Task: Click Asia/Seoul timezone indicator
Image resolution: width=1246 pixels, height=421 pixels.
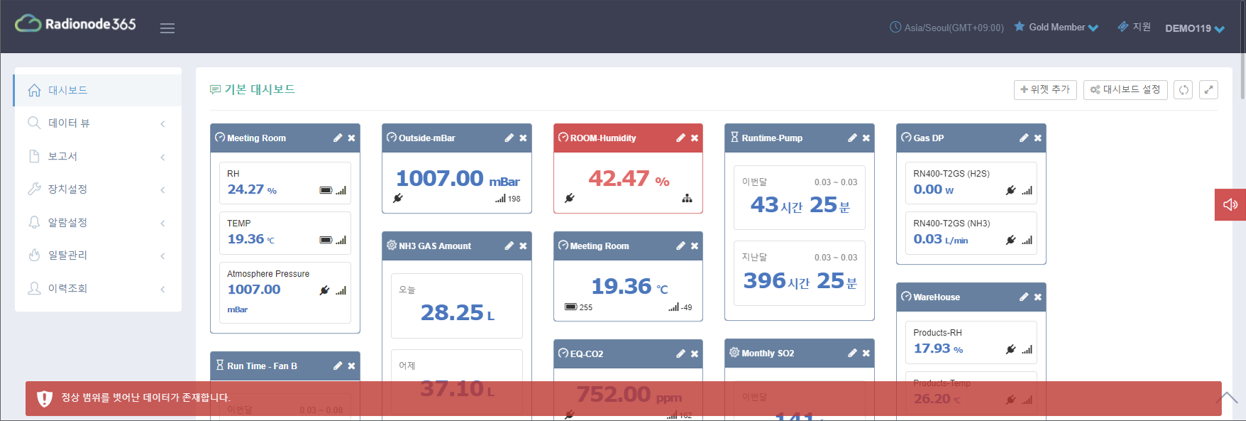Action: (x=946, y=28)
